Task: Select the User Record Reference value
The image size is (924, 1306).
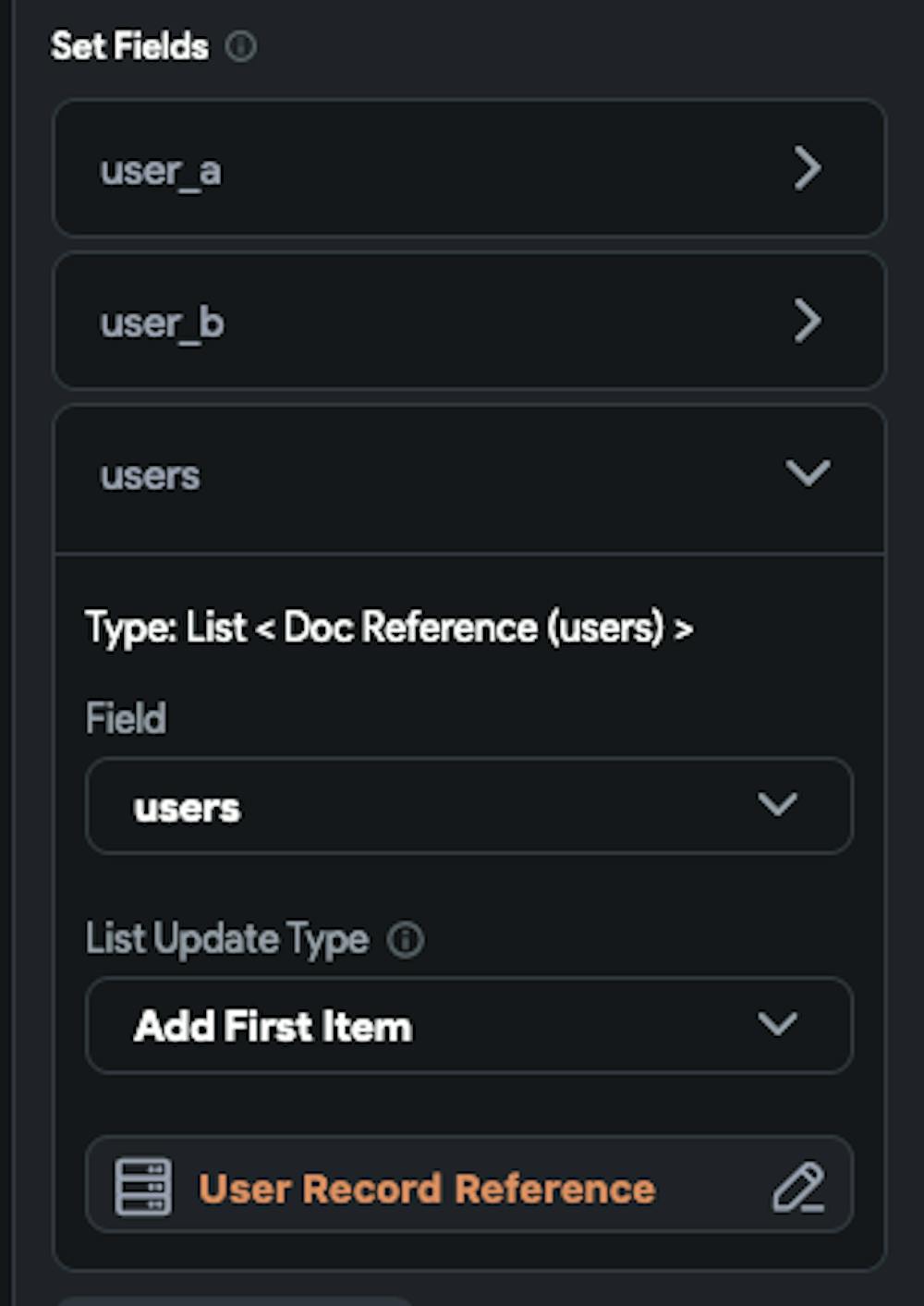Action: [428, 1186]
